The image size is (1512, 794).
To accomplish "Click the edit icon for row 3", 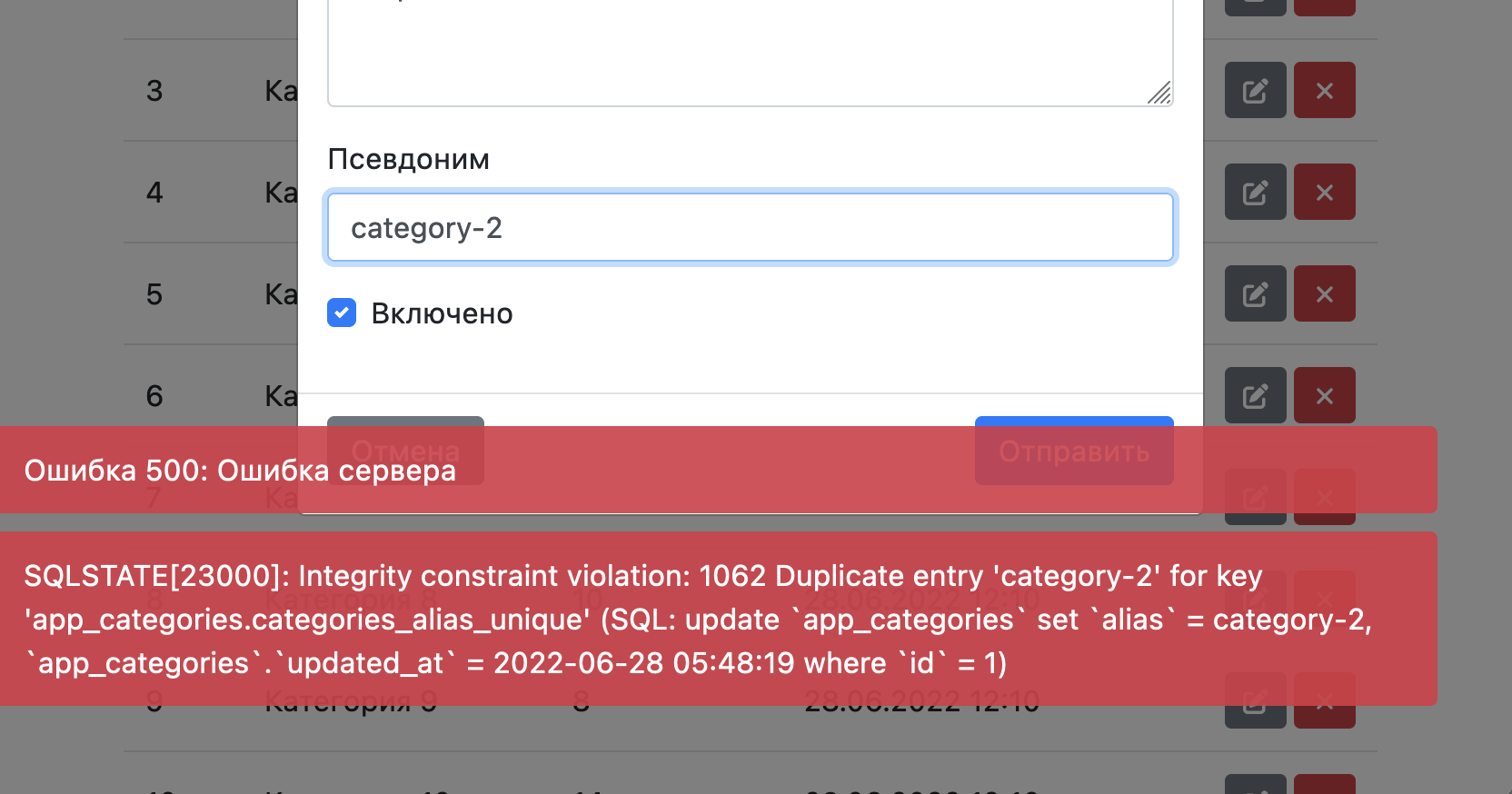I will click(x=1255, y=90).
